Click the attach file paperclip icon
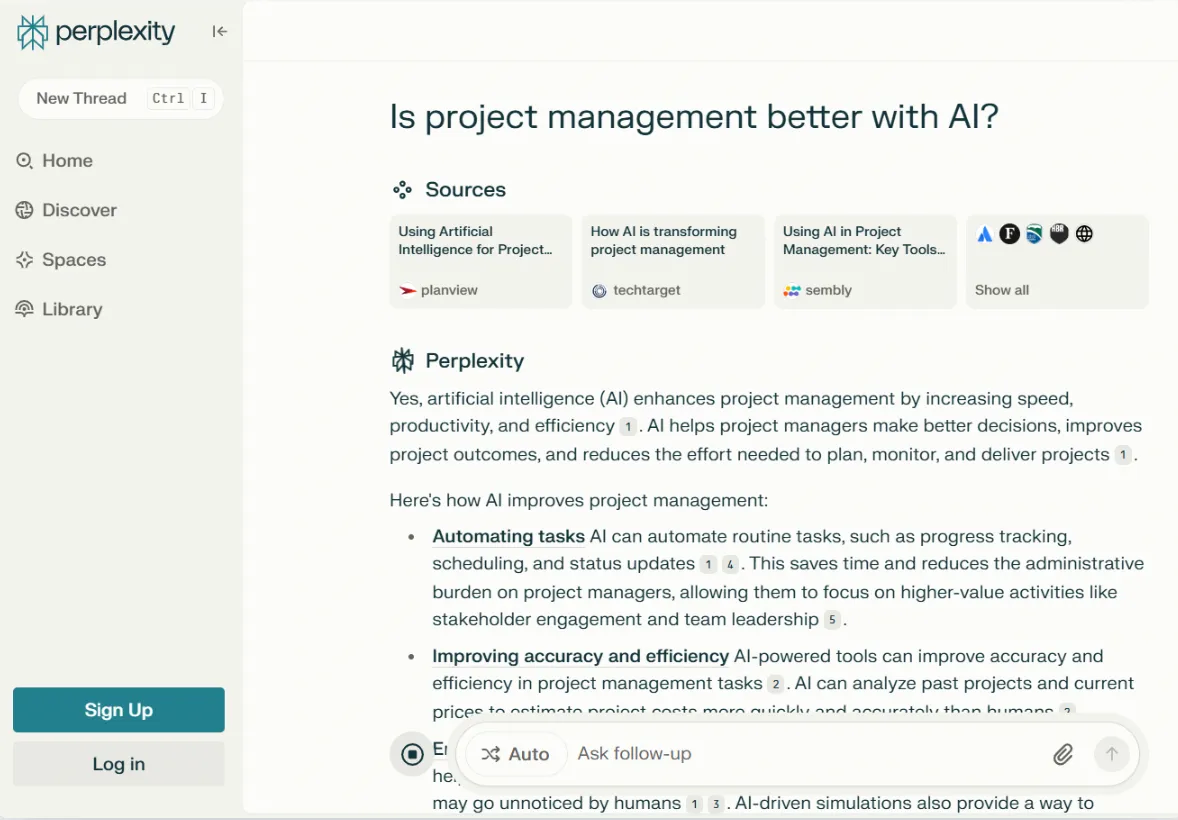 click(x=1062, y=754)
